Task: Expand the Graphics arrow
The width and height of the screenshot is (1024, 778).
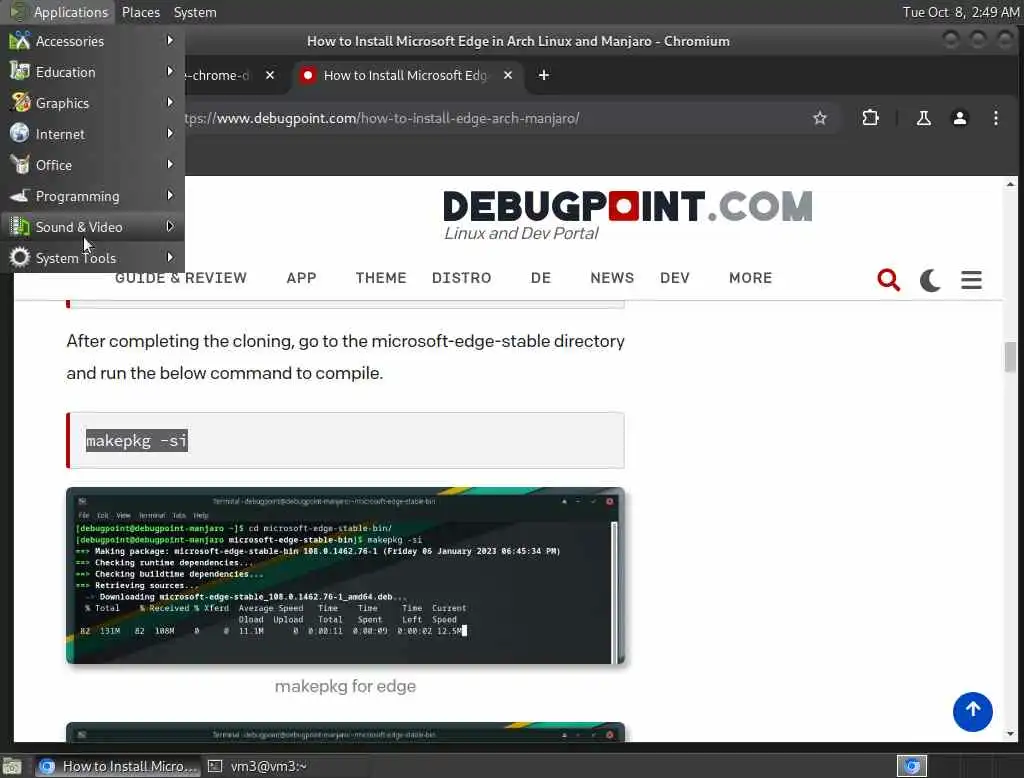Action: (170, 103)
